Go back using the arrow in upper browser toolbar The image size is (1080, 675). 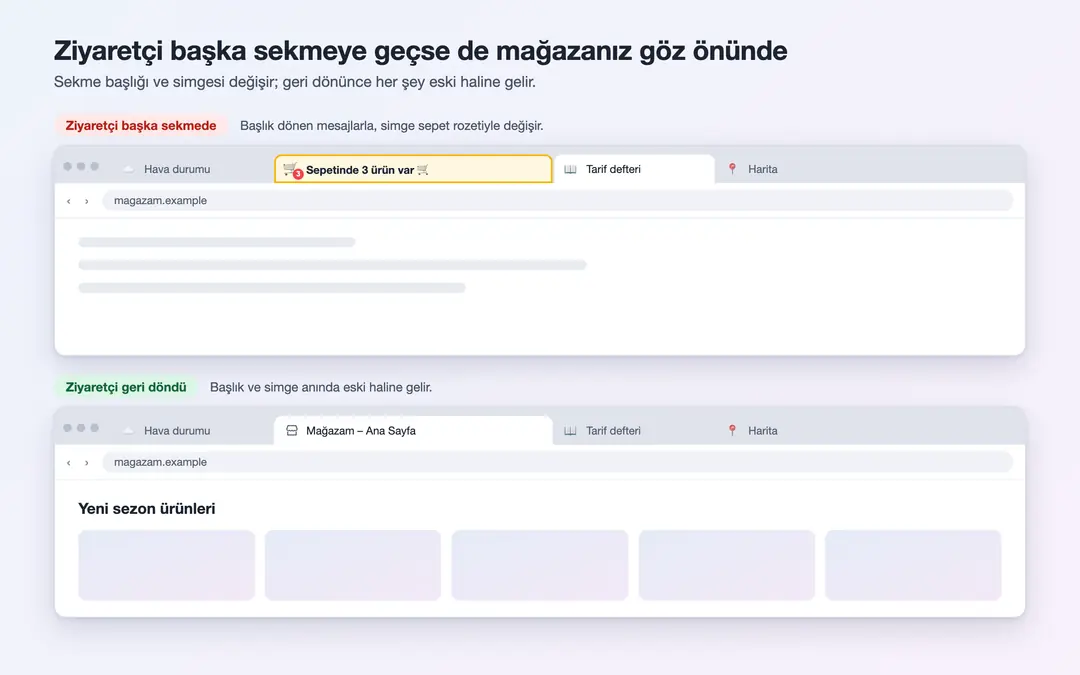(x=68, y=201)
